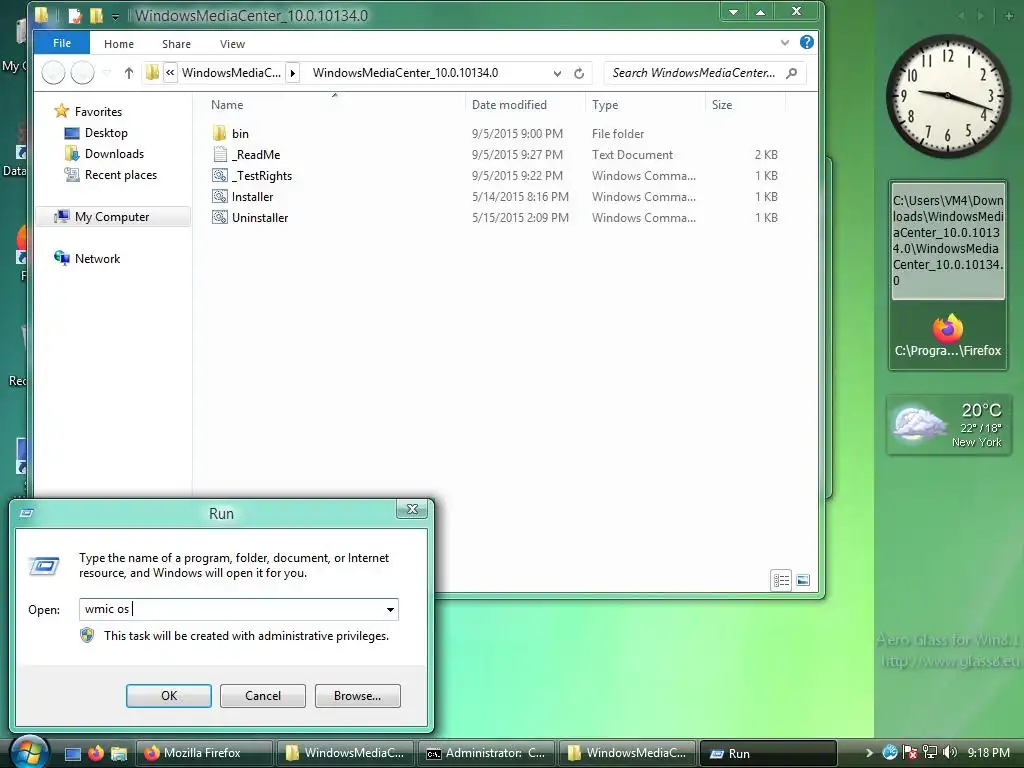Image resolution: width=1024 pixels, height=768 pixels.
Task: Click the Explorer Forward navigation button
Action: pyautogui.click(x=82, y=72)
